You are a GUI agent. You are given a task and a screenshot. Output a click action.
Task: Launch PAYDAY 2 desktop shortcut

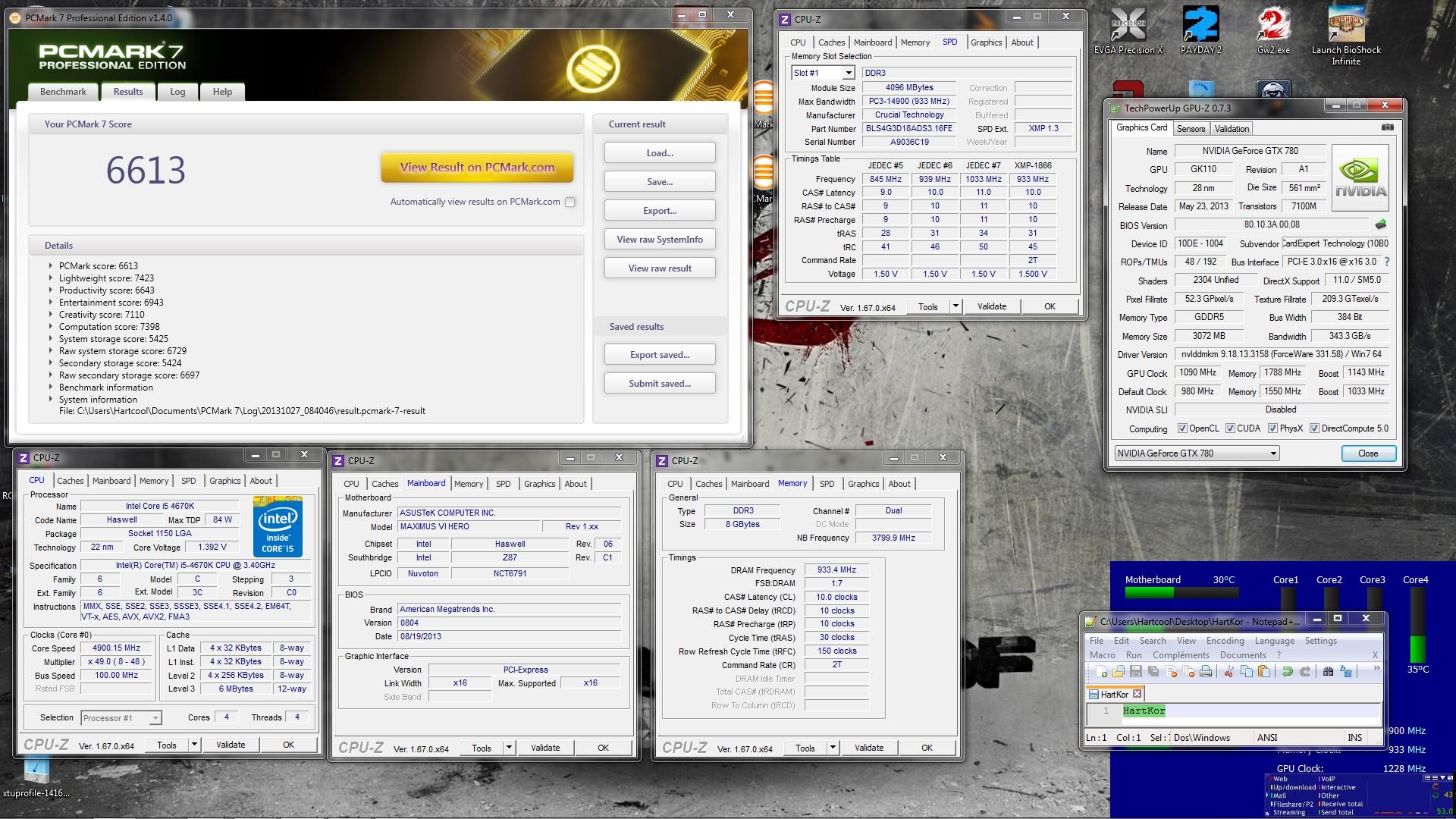1200,32
